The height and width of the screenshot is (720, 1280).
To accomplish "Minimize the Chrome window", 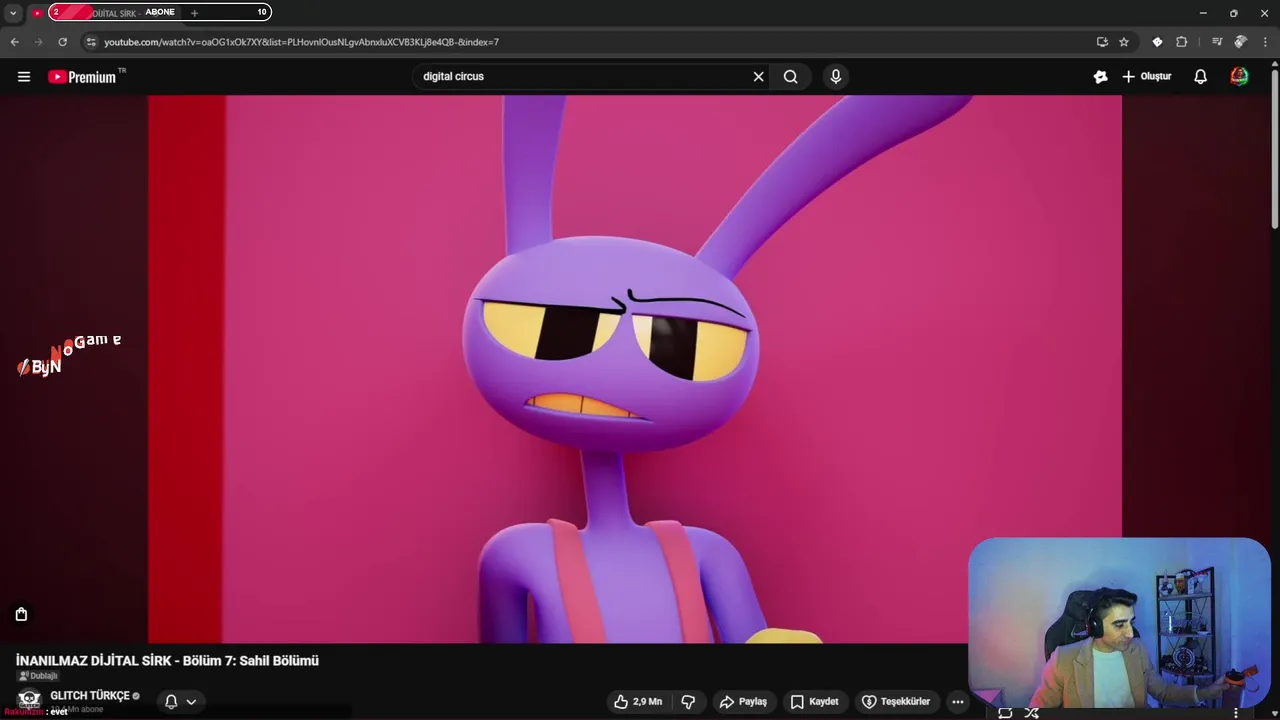I will [x=1202, y=13].
